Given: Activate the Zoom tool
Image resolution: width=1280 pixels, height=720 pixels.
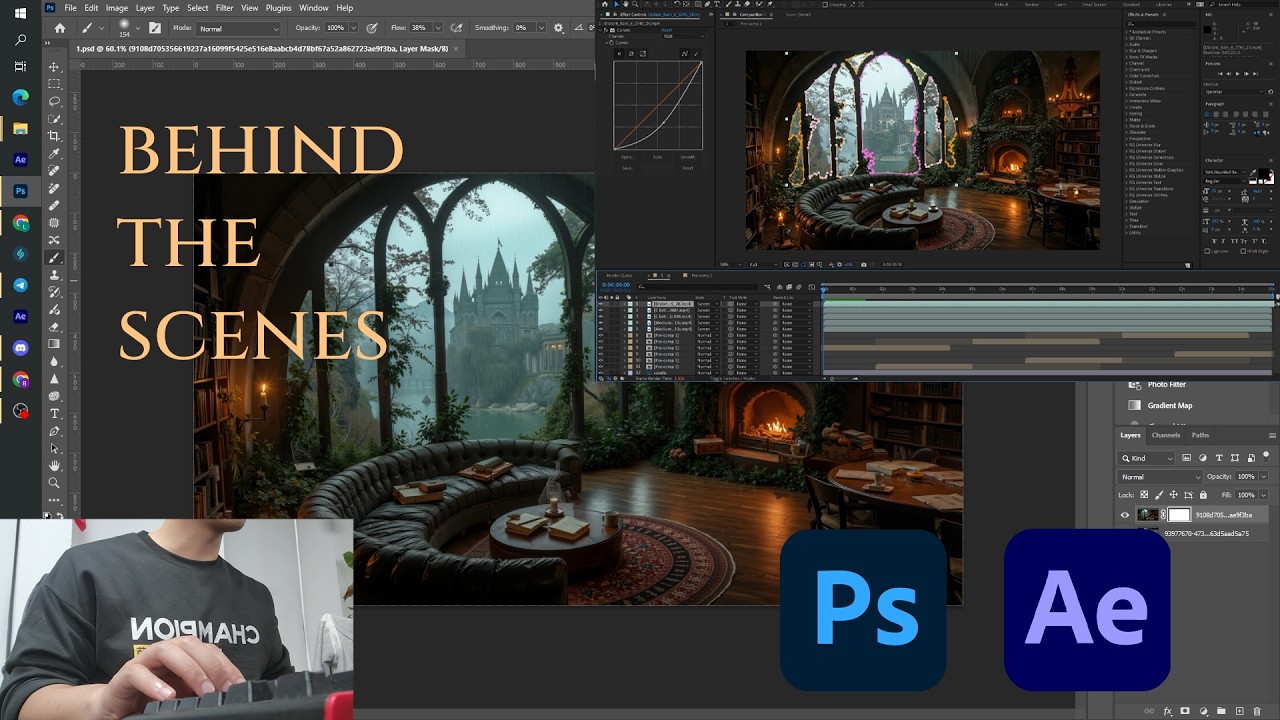Looking at the screenshot, I should tap(55, 483).
